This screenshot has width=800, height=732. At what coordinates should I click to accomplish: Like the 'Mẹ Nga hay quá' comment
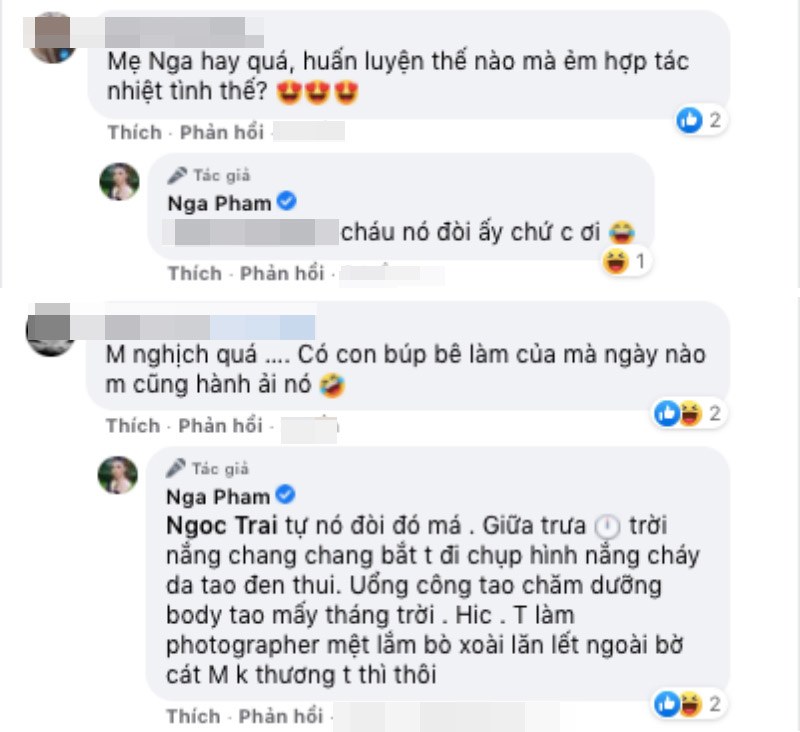(135, 133)
